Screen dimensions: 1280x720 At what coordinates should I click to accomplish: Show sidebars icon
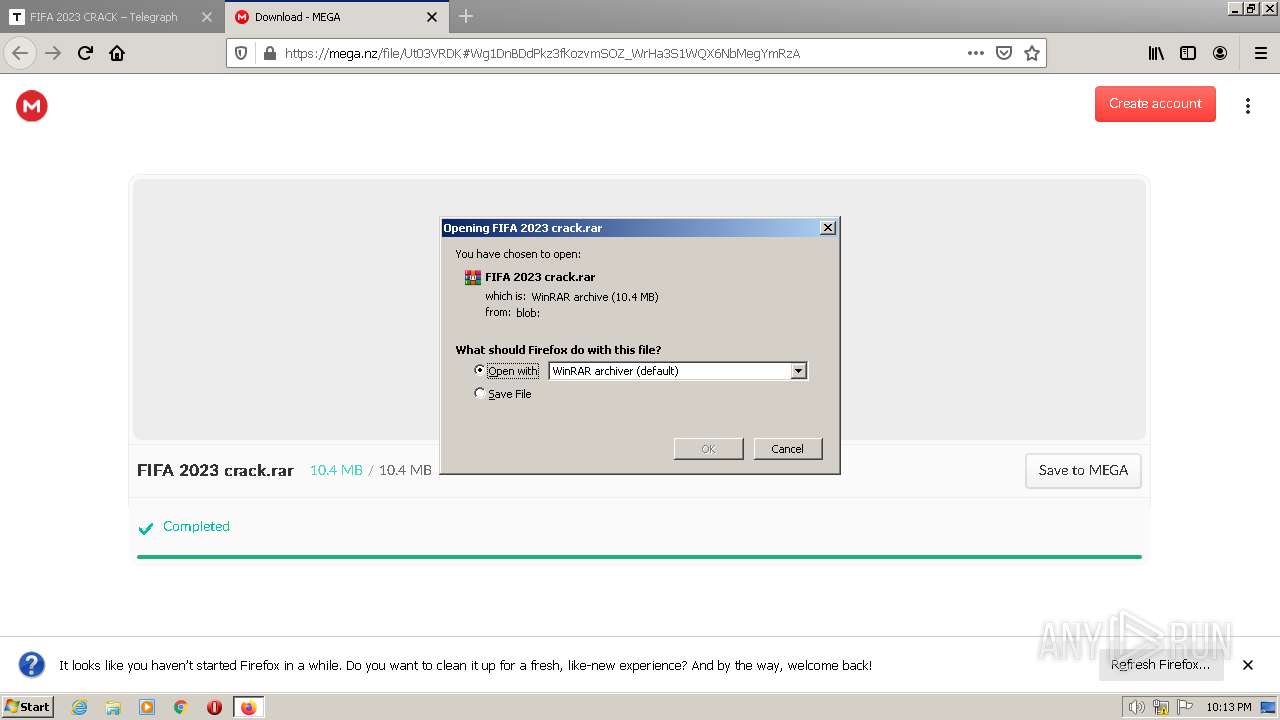click(x=1188, y=53)
